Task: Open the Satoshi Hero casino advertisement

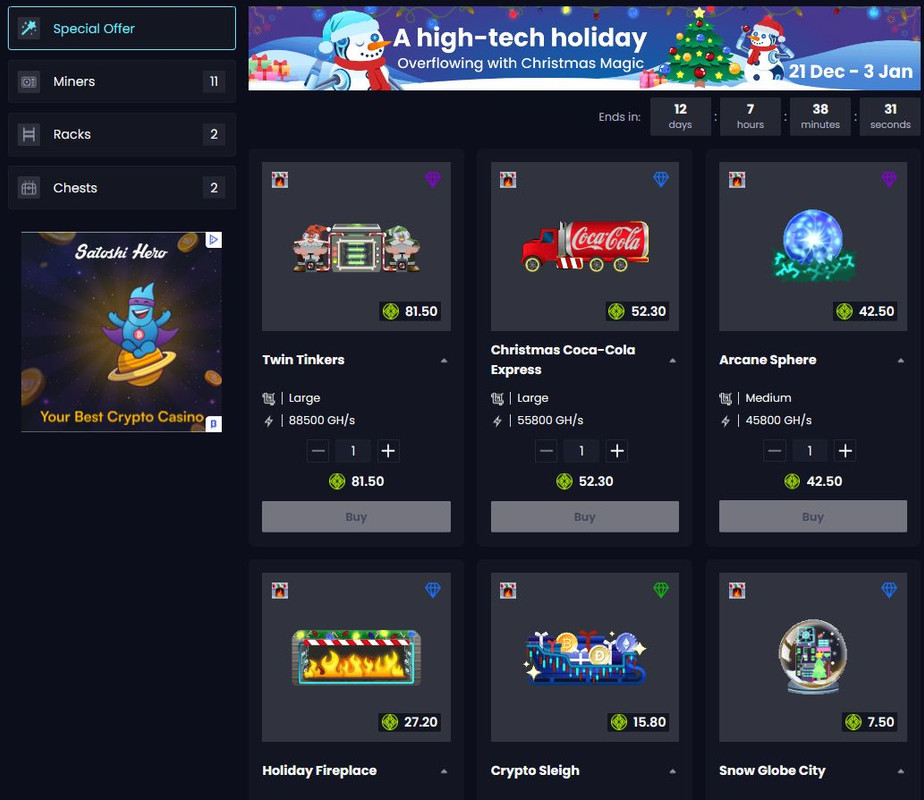Action: point(121,332)
